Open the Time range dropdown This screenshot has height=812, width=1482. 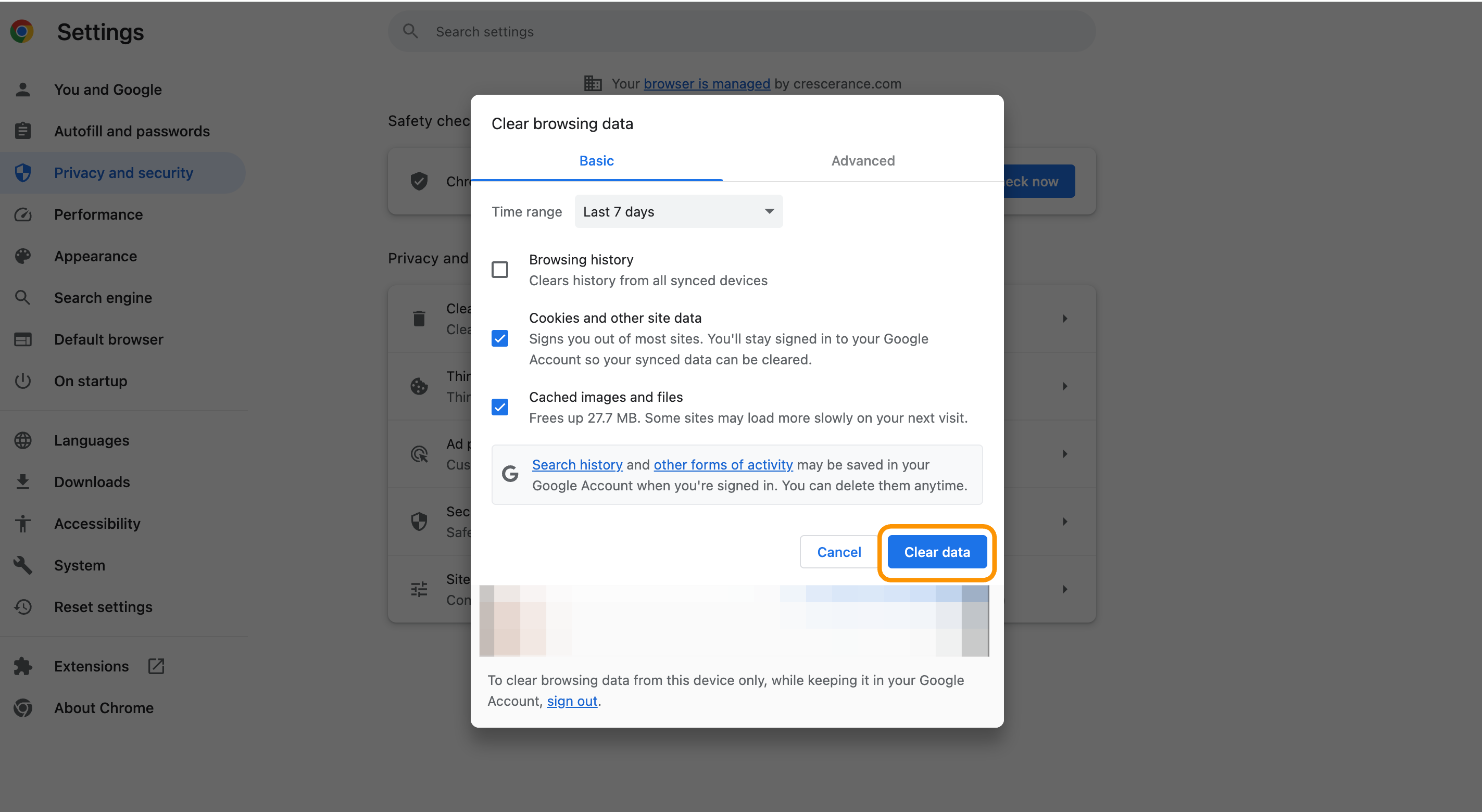tap(679, 212)
